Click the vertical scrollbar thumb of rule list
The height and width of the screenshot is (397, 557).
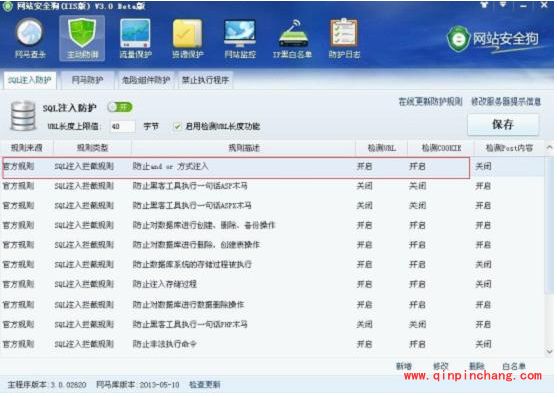tap(550, 225)
